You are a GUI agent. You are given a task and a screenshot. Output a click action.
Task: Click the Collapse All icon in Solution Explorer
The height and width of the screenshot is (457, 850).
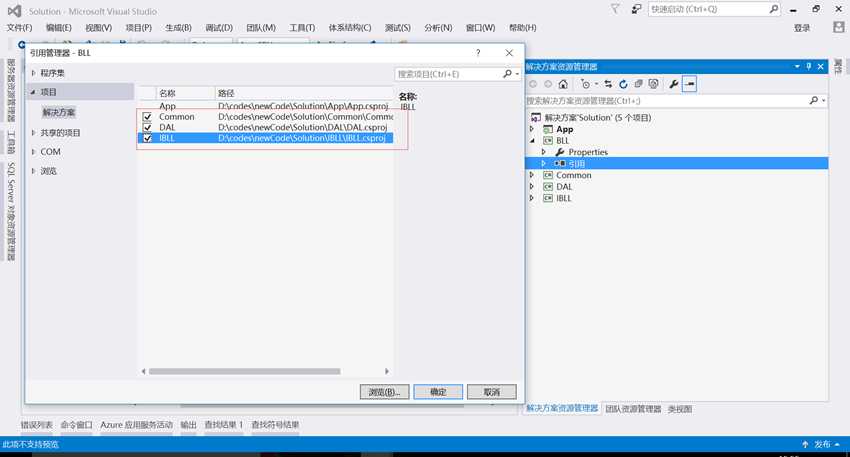[639, 84]
